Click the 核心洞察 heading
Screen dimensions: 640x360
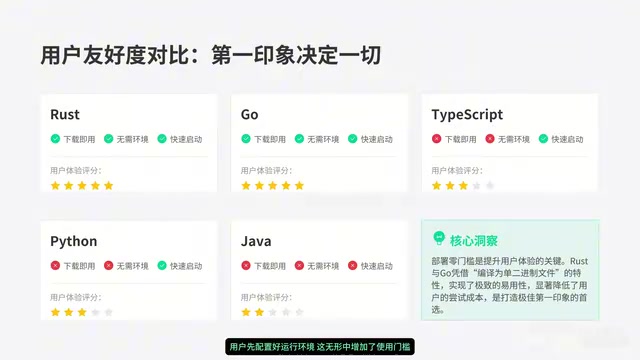pos(473,241)
